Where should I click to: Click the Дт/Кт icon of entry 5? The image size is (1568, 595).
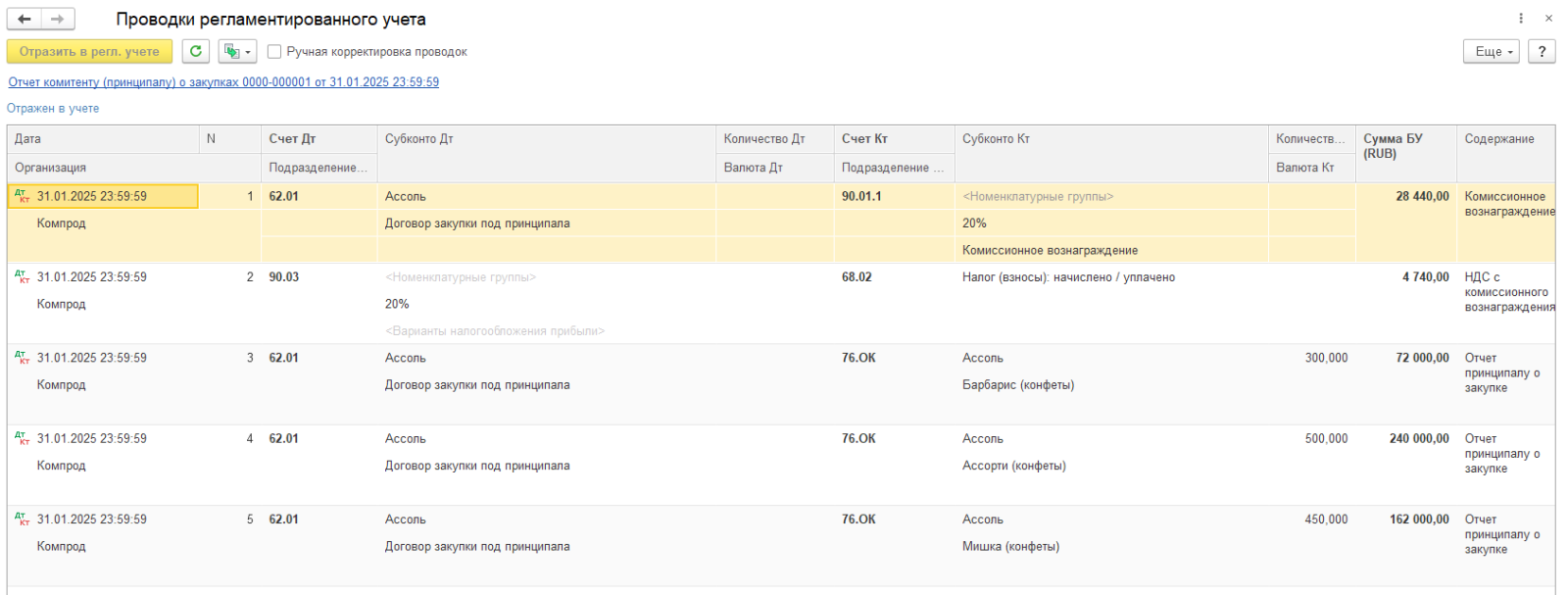(x=23, y=520)
